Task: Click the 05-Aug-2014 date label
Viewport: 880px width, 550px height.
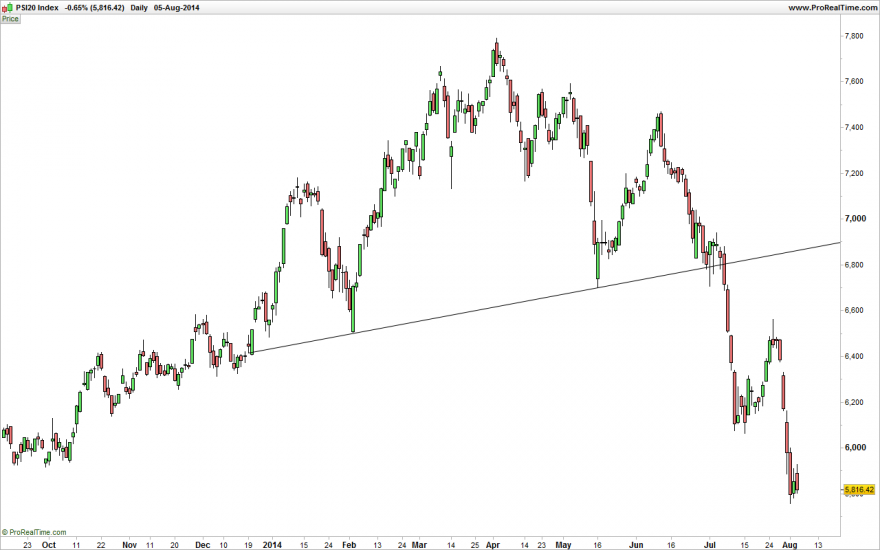Action: point(176,8)
